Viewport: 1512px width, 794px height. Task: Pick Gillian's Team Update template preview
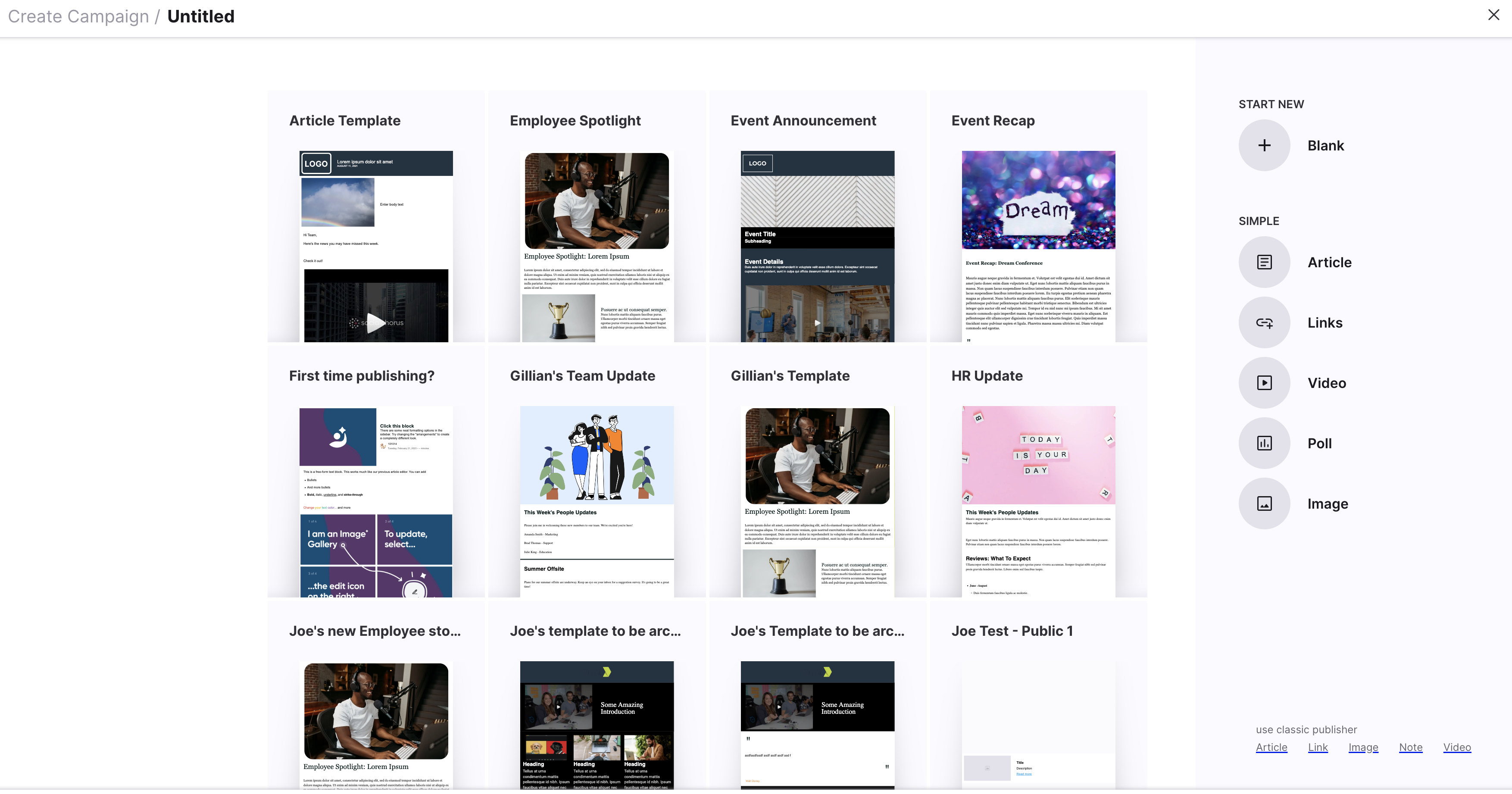coord(597,502)
